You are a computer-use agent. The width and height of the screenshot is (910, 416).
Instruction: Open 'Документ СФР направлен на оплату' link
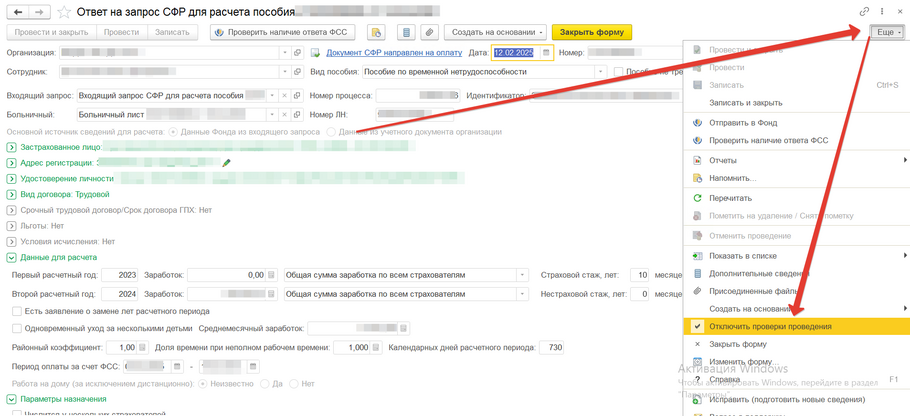394,53
